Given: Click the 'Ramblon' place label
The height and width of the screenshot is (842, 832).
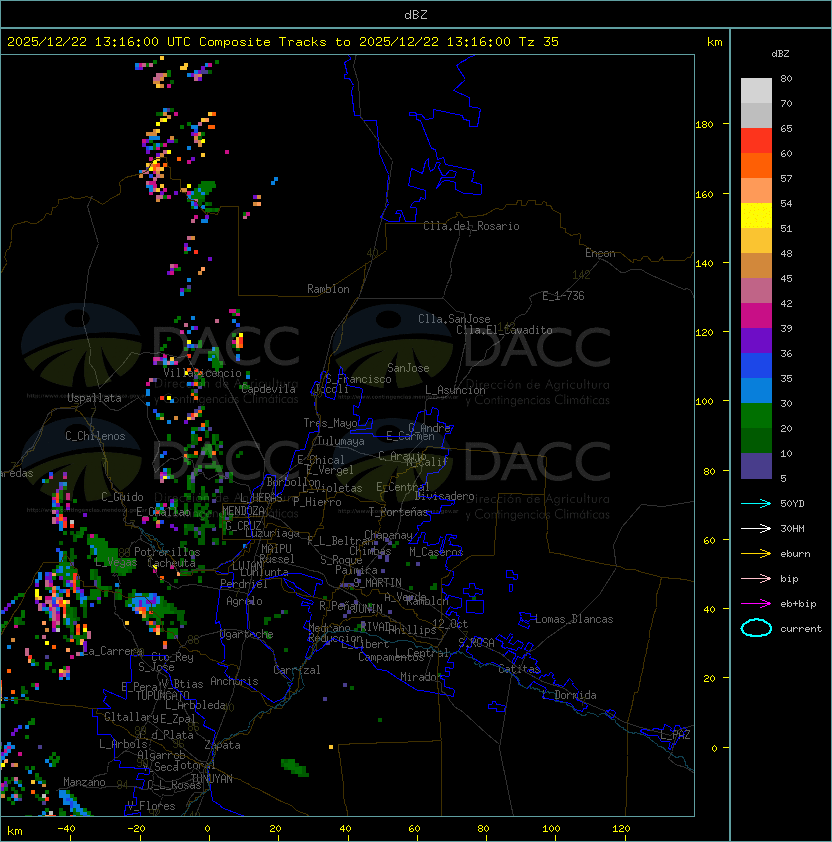Looking at the screenshot, I should tap(328, 289).
